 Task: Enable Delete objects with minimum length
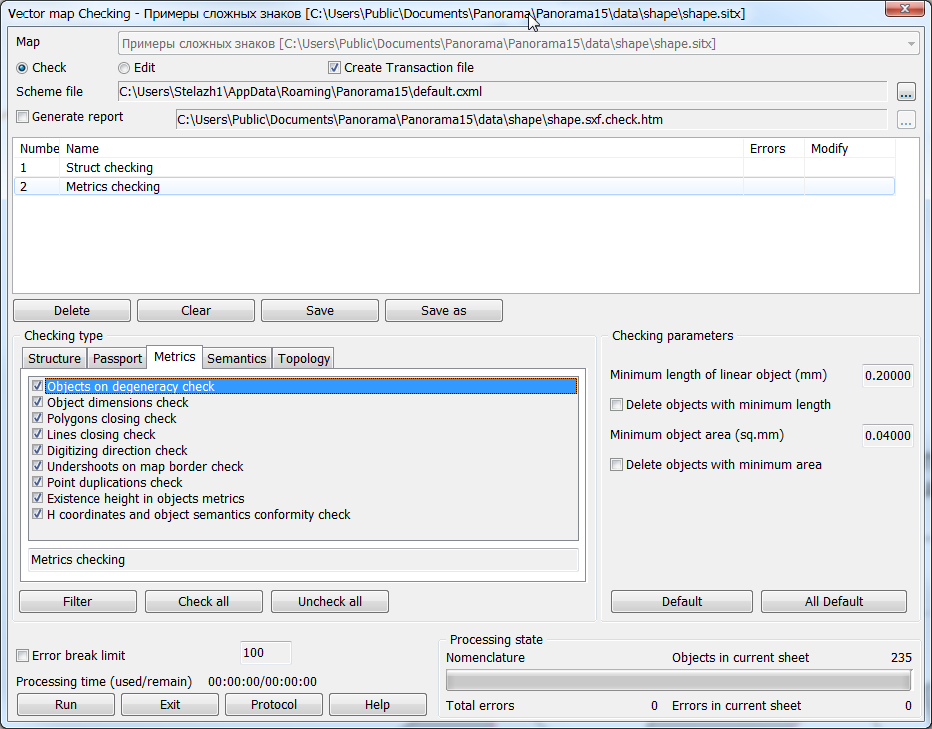pos(617,405)
